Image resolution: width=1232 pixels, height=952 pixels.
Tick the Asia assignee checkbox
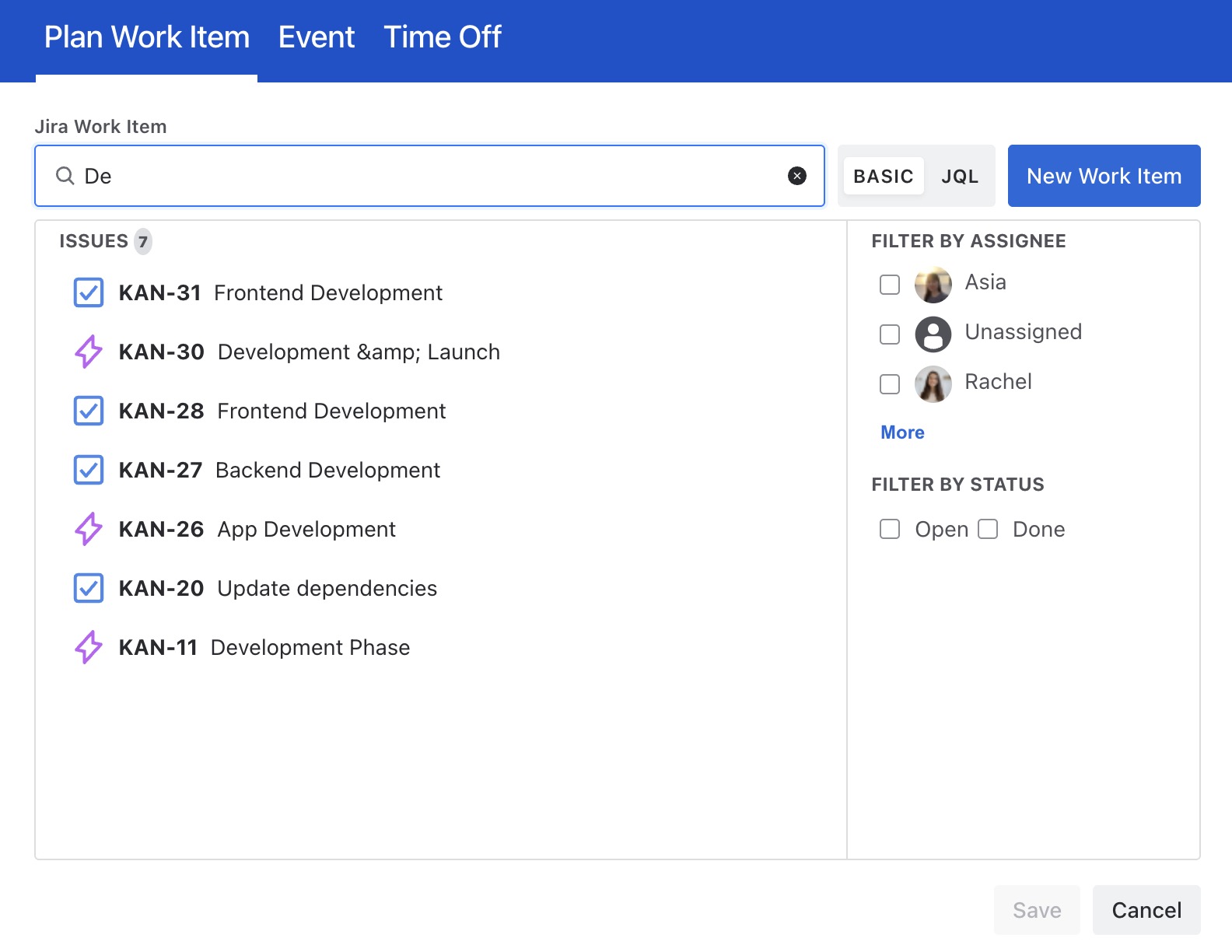coord(890,285)
